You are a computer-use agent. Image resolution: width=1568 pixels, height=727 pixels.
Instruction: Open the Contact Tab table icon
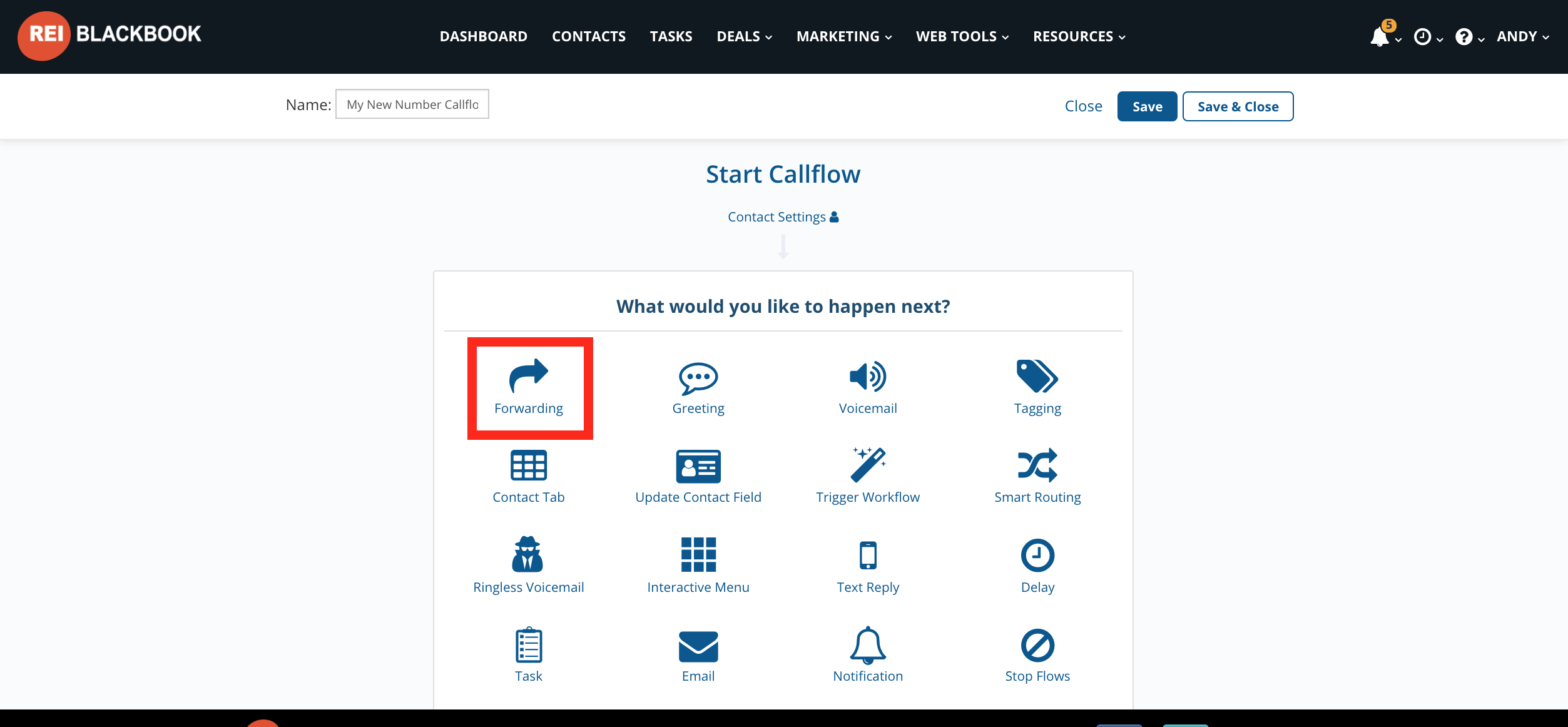529,465
